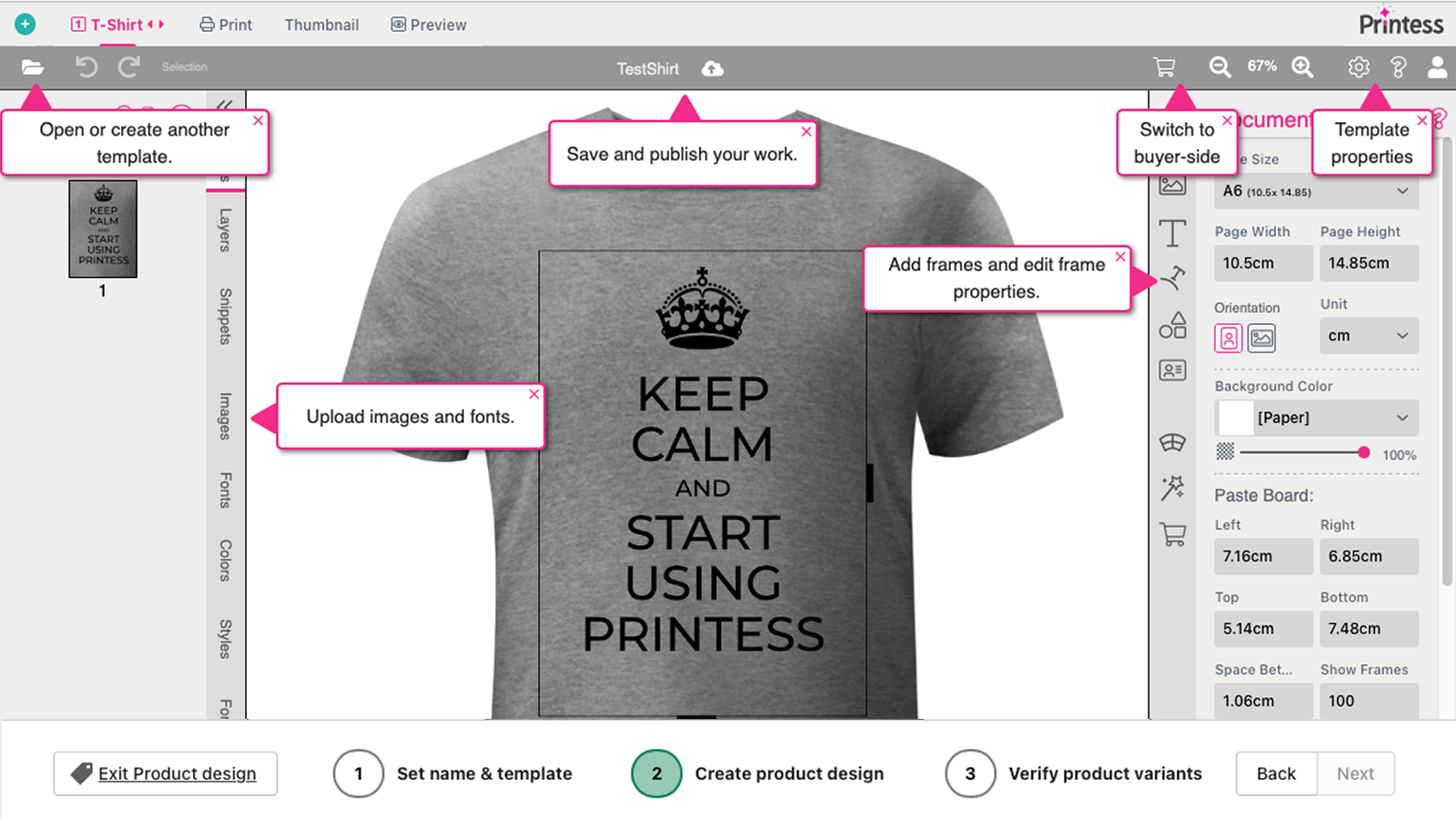1456x819 pixels.
Task: Open template properties gear icon
Action: coord(1359,67)
